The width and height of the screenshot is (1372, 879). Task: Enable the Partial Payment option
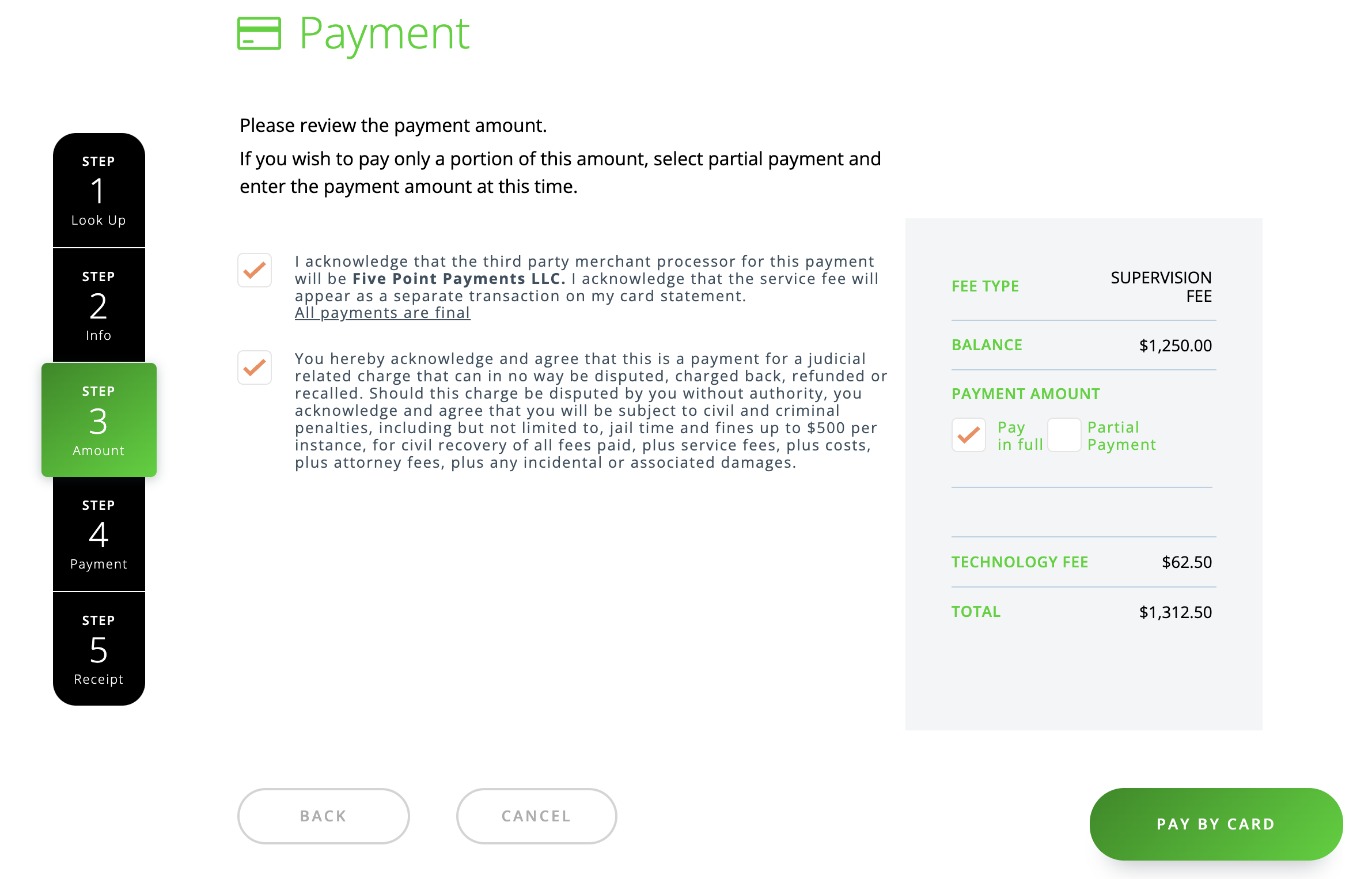1064,435
